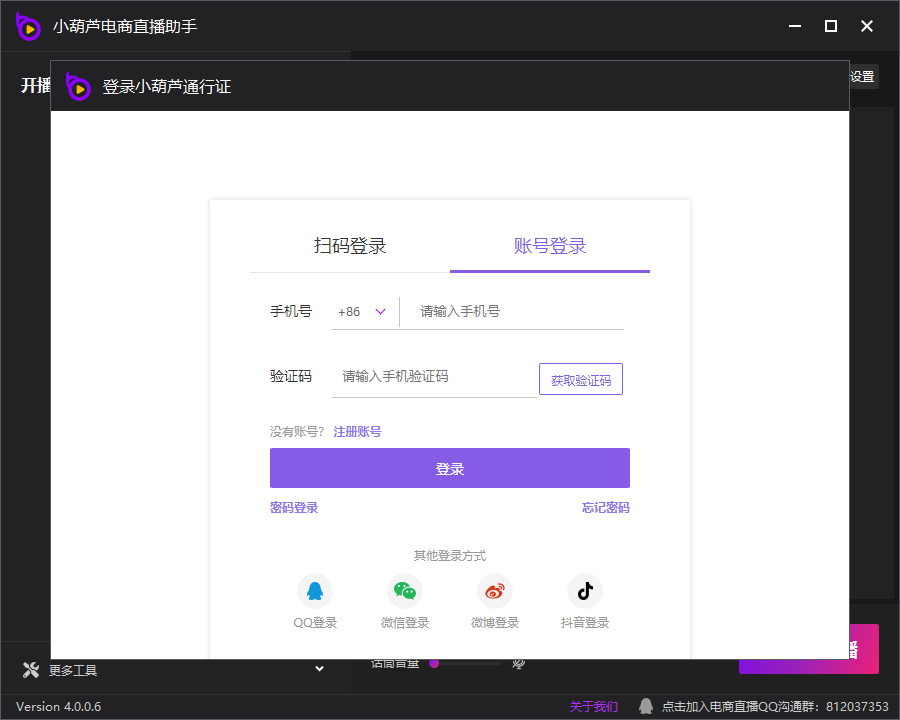Open the 注册账号 link
Viewport: 900px width, 720px height.
[x=357, y=432]
